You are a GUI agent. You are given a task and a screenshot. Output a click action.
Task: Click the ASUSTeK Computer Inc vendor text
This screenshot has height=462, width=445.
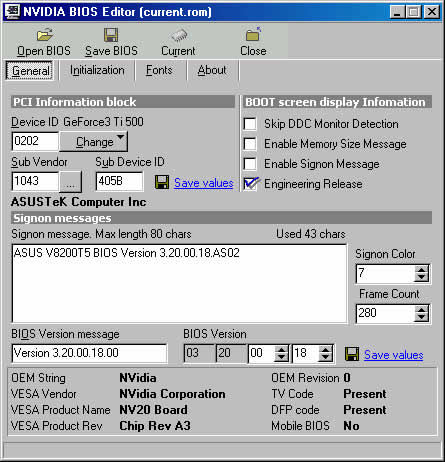click(79, 202)
